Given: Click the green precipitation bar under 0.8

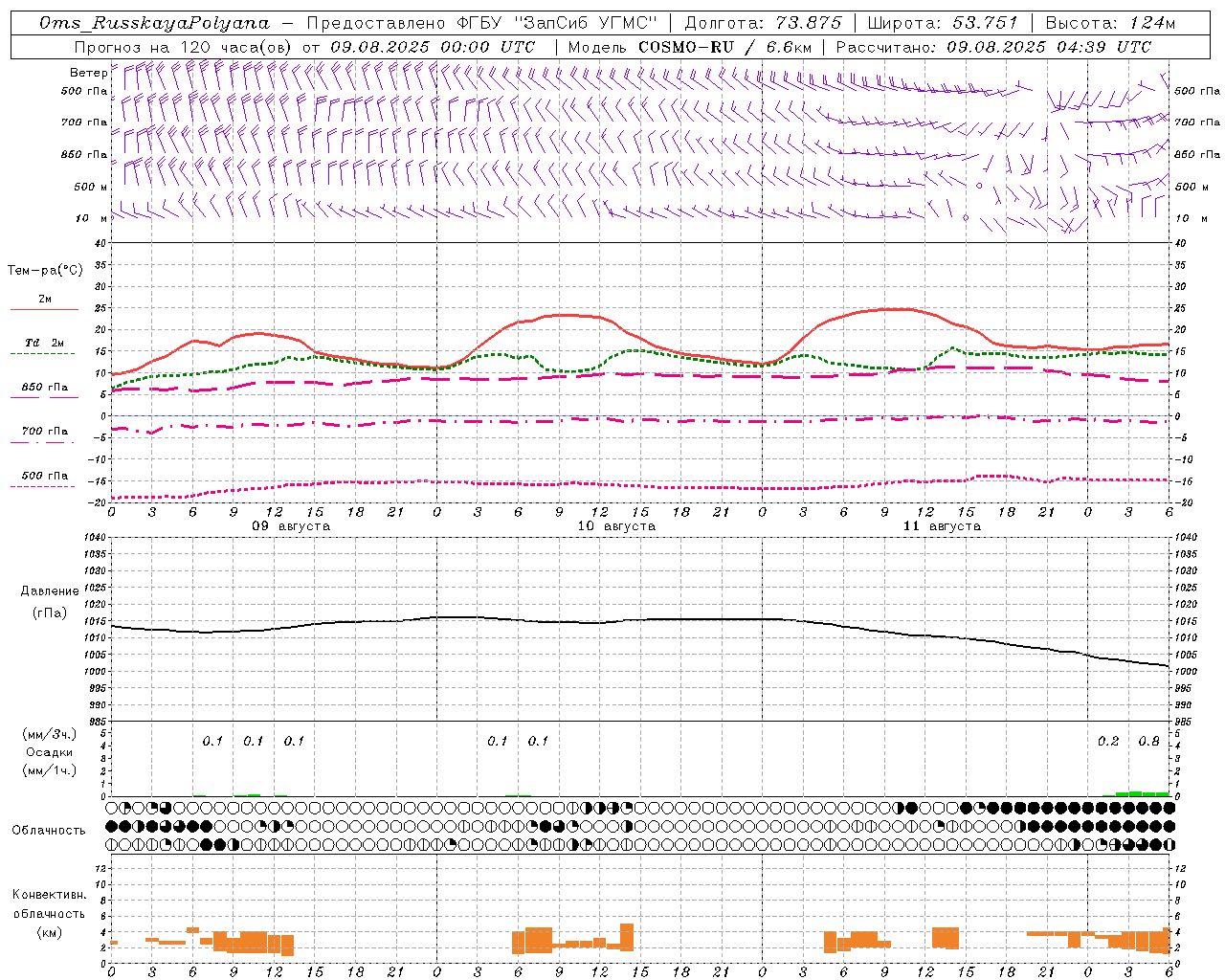Looking at the screenshot, I should coord(1148,793).
